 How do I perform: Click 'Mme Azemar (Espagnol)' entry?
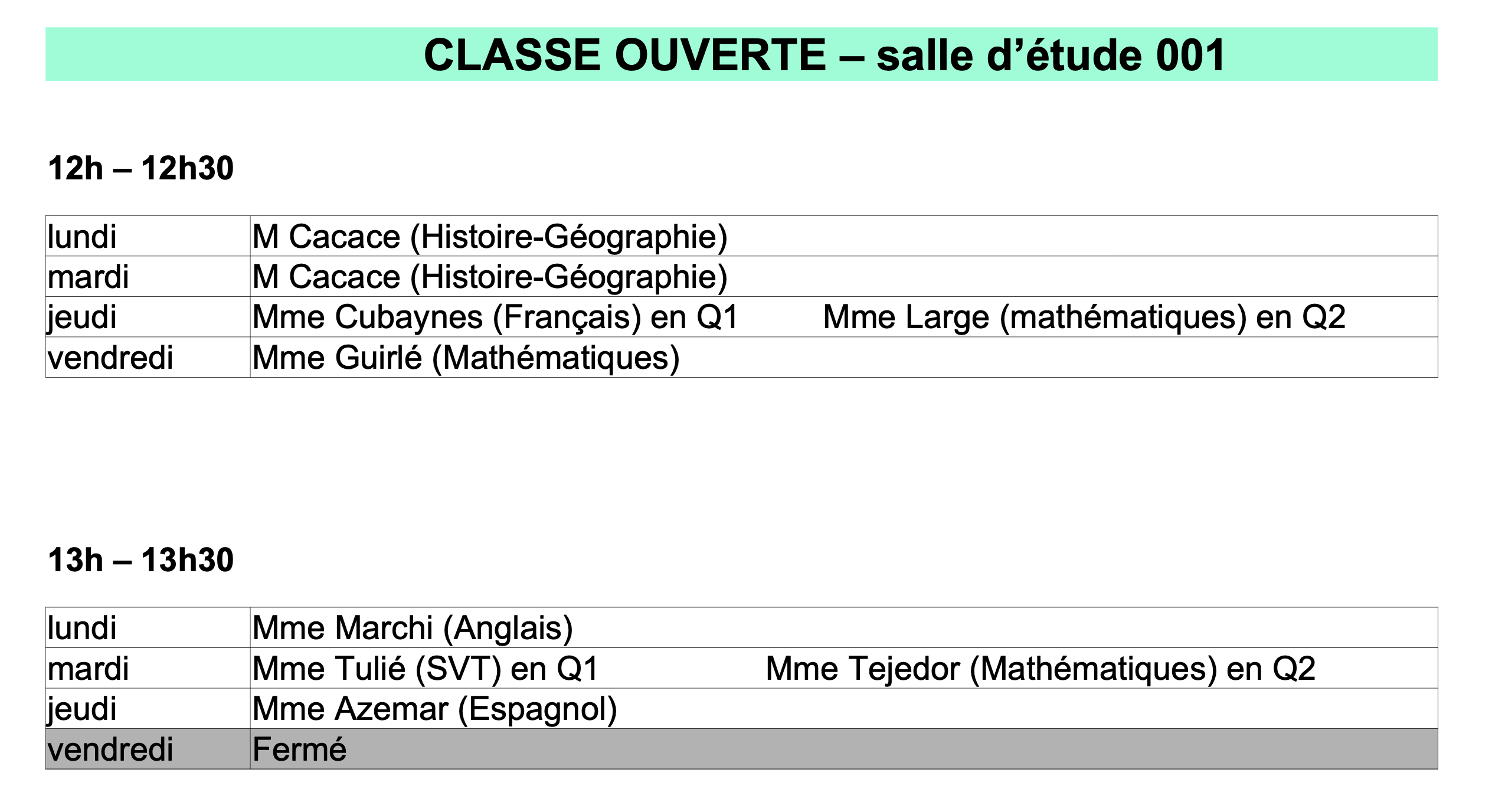434,709
